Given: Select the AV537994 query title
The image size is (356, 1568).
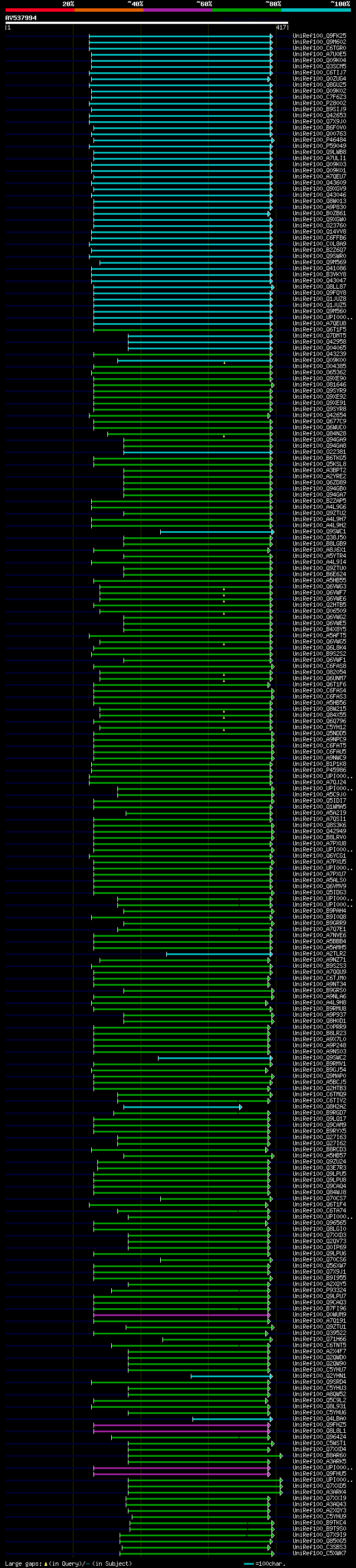Looking at the screenshot, I should (x=21, y=18).
